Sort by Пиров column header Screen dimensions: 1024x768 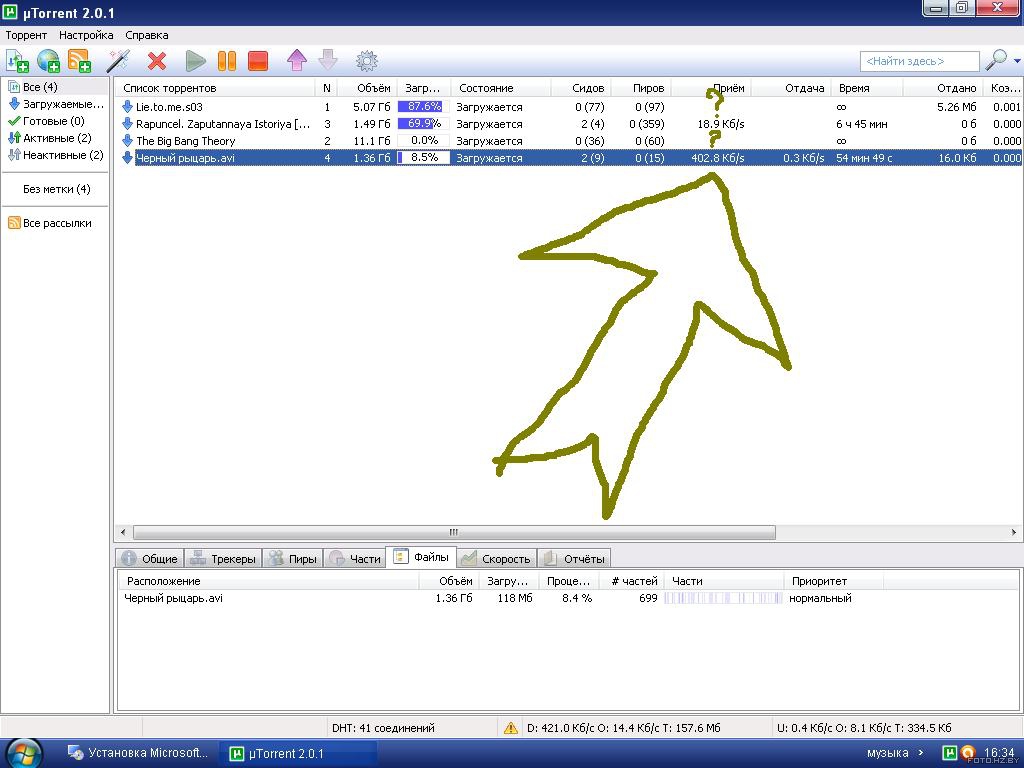pos(641,88)
